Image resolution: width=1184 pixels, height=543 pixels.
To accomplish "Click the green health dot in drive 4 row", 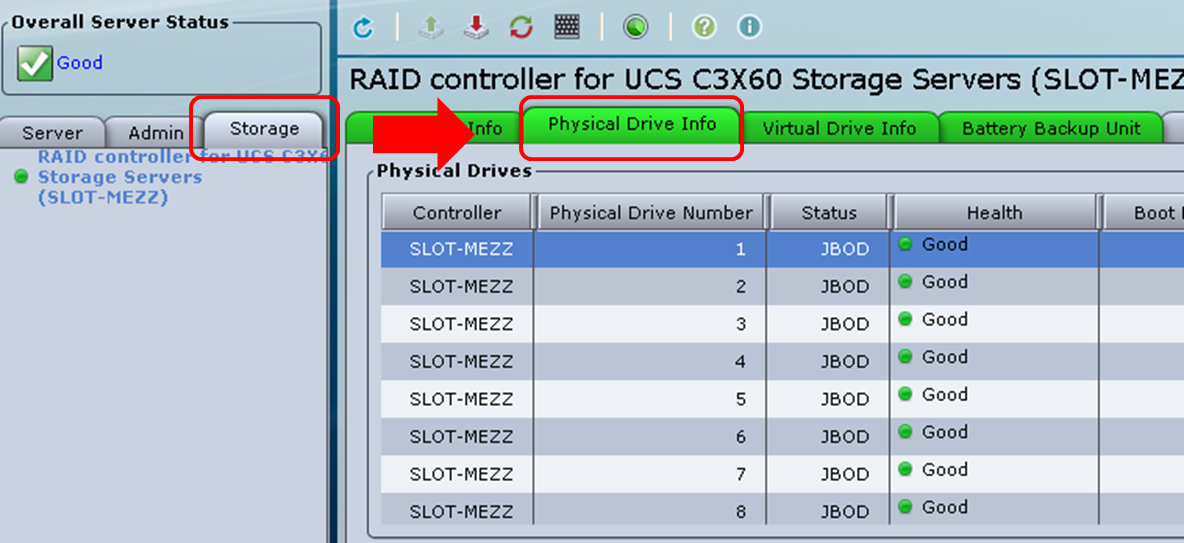I will coord(905,356).
